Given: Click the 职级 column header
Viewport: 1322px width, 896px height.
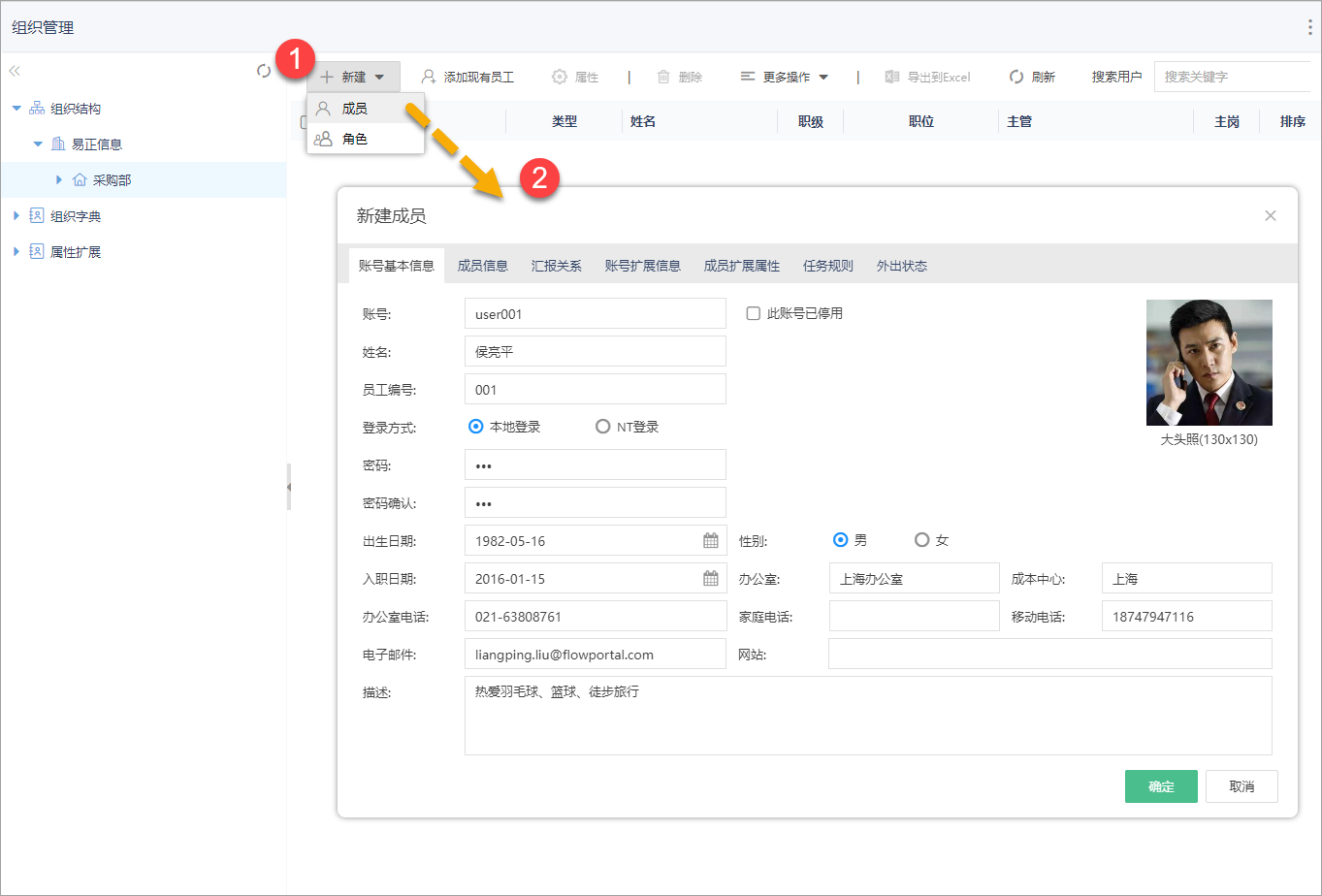Looking at the screenshot, I should tap(811, 121).
